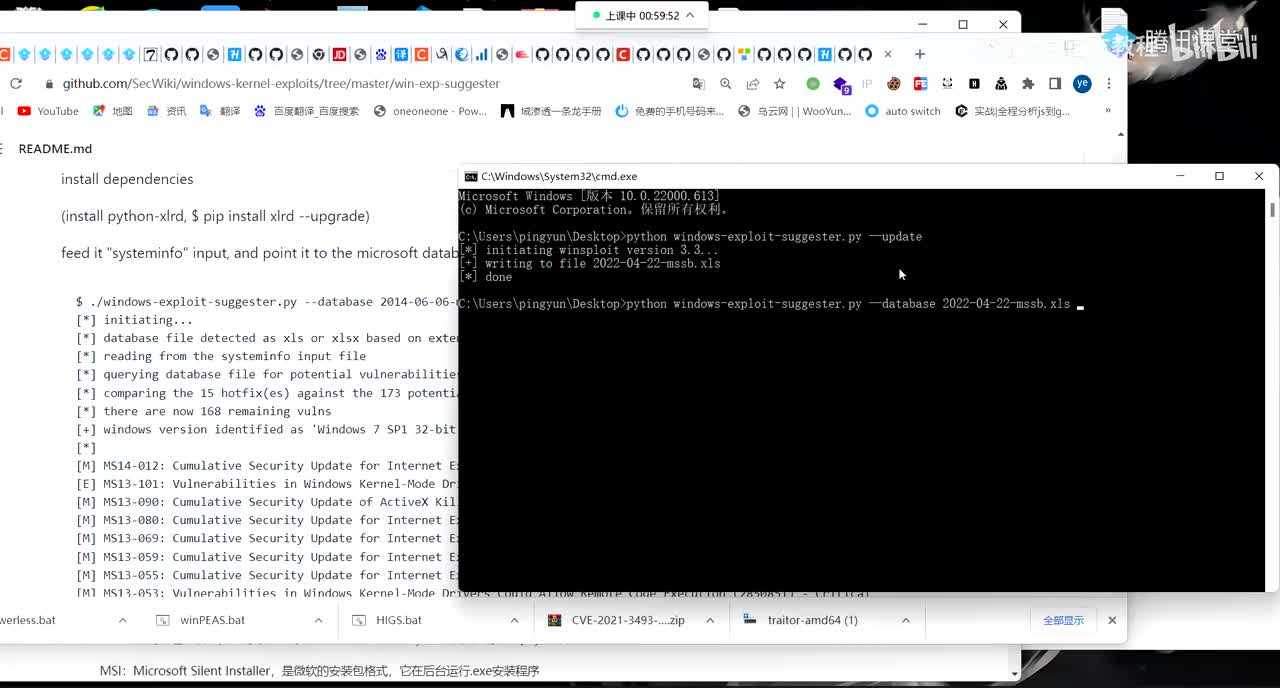Click 全部显示 to show all downloads
Viewport: 1280px width, 688px height.
tap(1063, 620)
